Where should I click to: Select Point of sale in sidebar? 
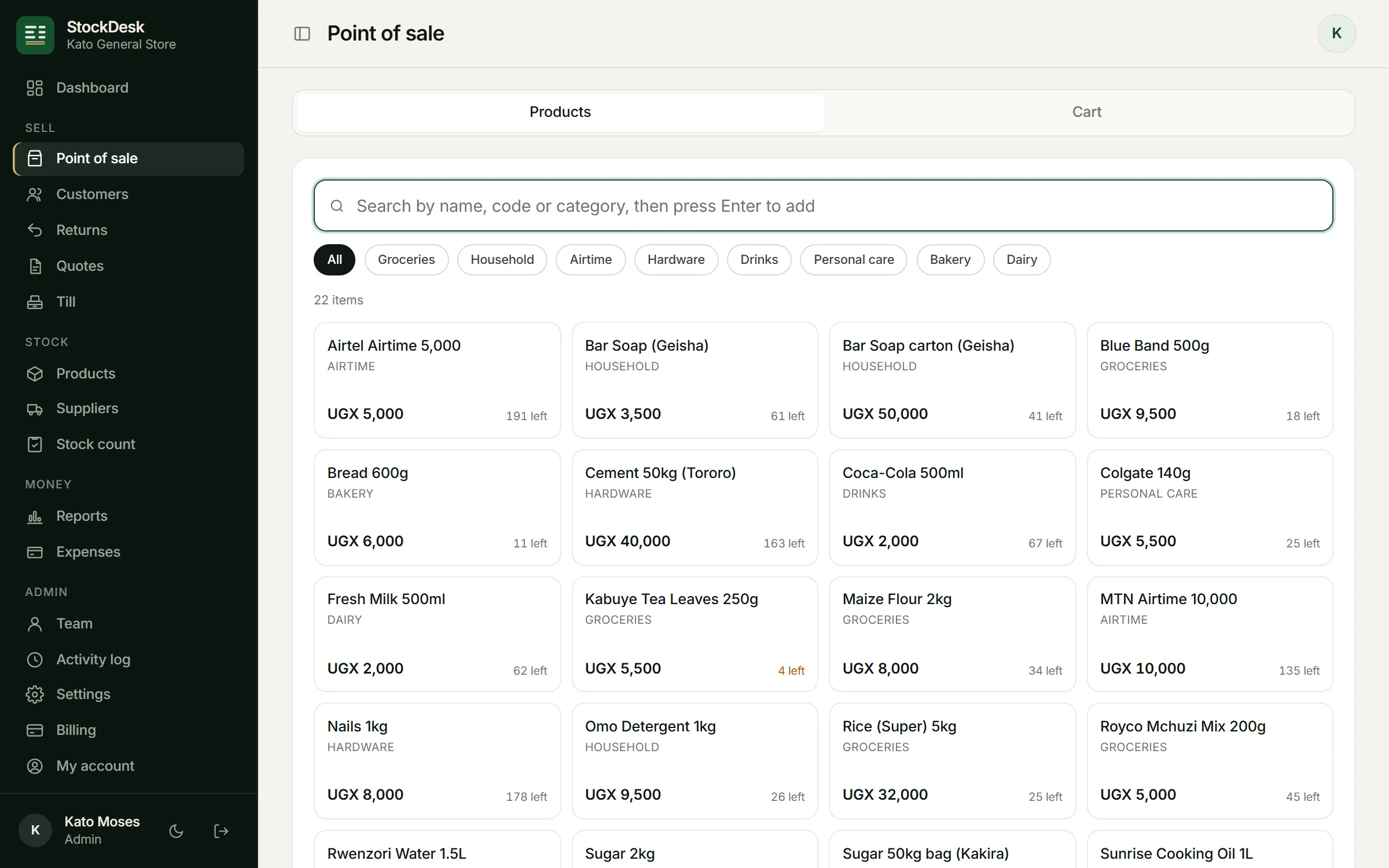coord(128,159)
